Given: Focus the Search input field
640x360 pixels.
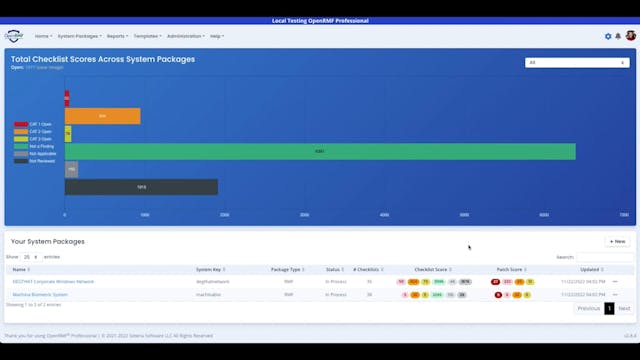Looking at the screenshot, I should point(605,257).
